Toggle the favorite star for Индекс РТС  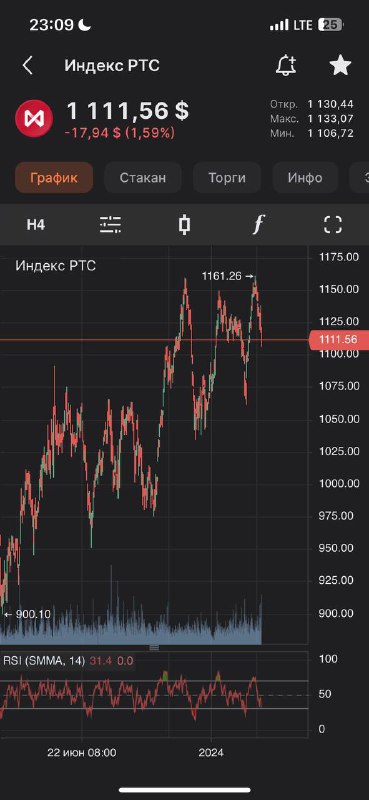pos(340,65)
